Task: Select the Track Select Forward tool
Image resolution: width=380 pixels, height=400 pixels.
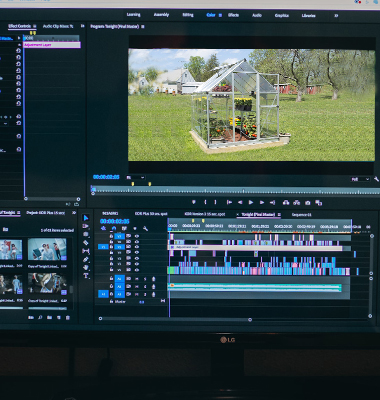Action: pos(86,226)
